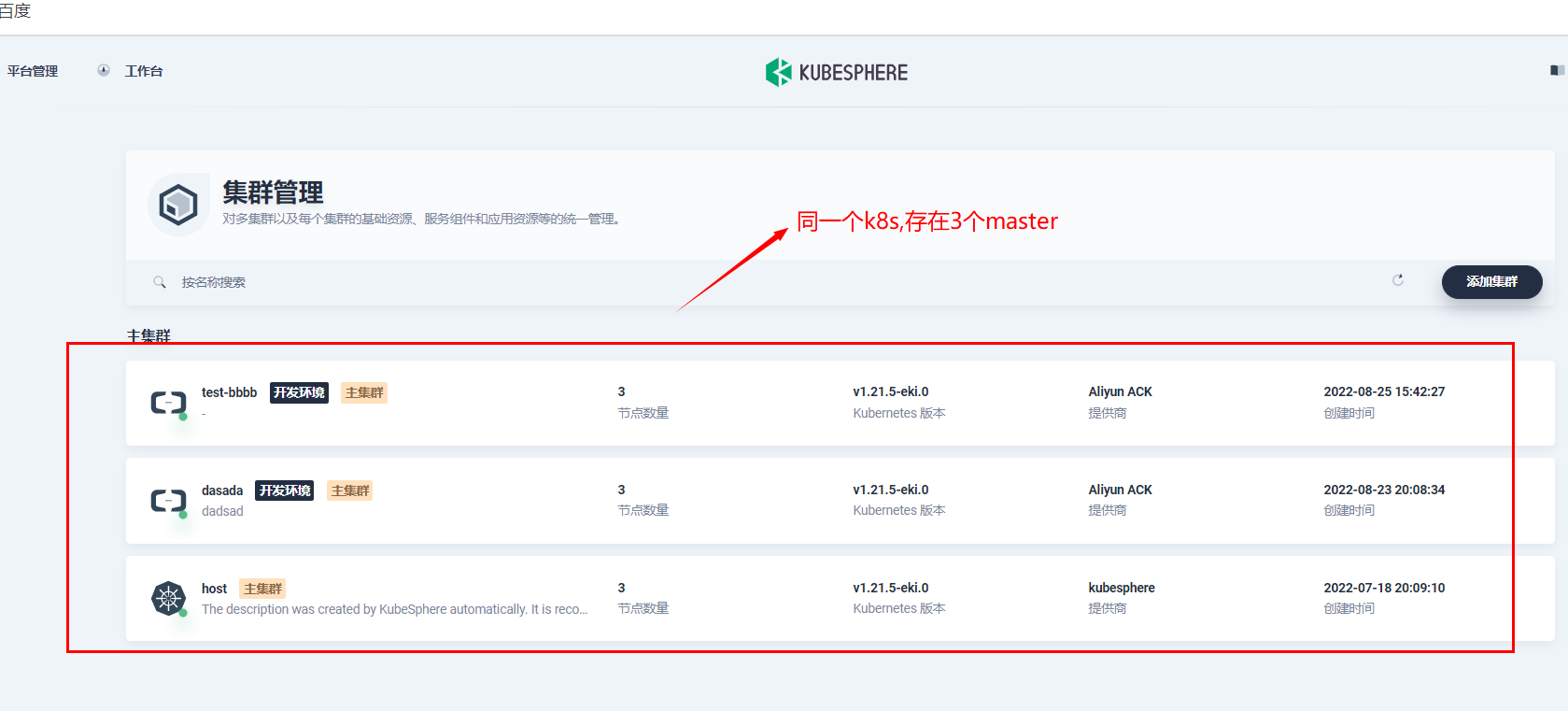Click 开发环境 tag on test-bbbb
Image resolution: width=1568 pixels, height=711 pixels.
pos(299,392)
